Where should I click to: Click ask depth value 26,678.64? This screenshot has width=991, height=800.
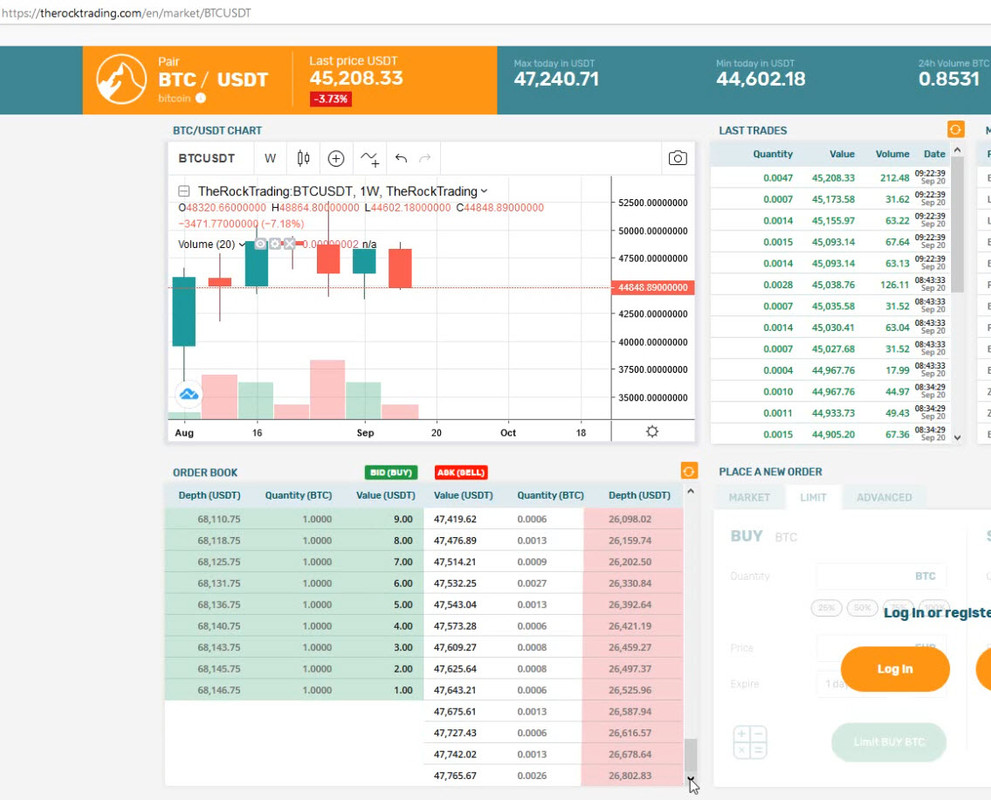(630, 754)
